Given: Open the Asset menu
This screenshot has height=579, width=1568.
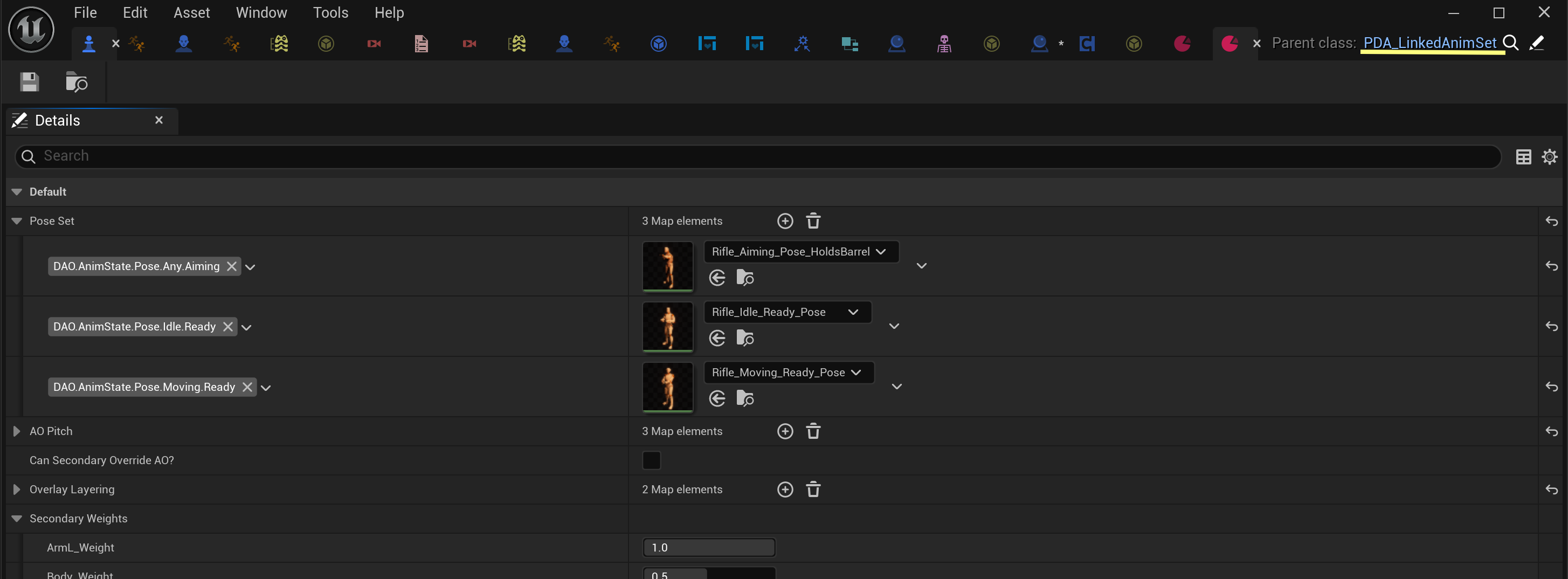Looking at the screenshot, I should pyautogui.click(x=191, y=13).
